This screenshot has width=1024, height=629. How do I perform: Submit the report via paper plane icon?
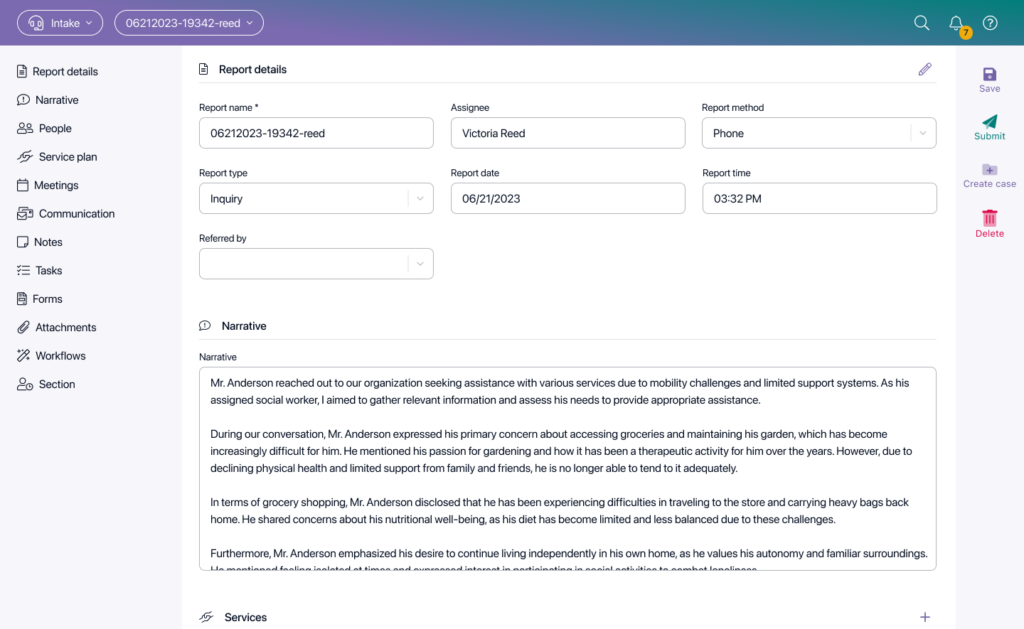tap(989, 127)
